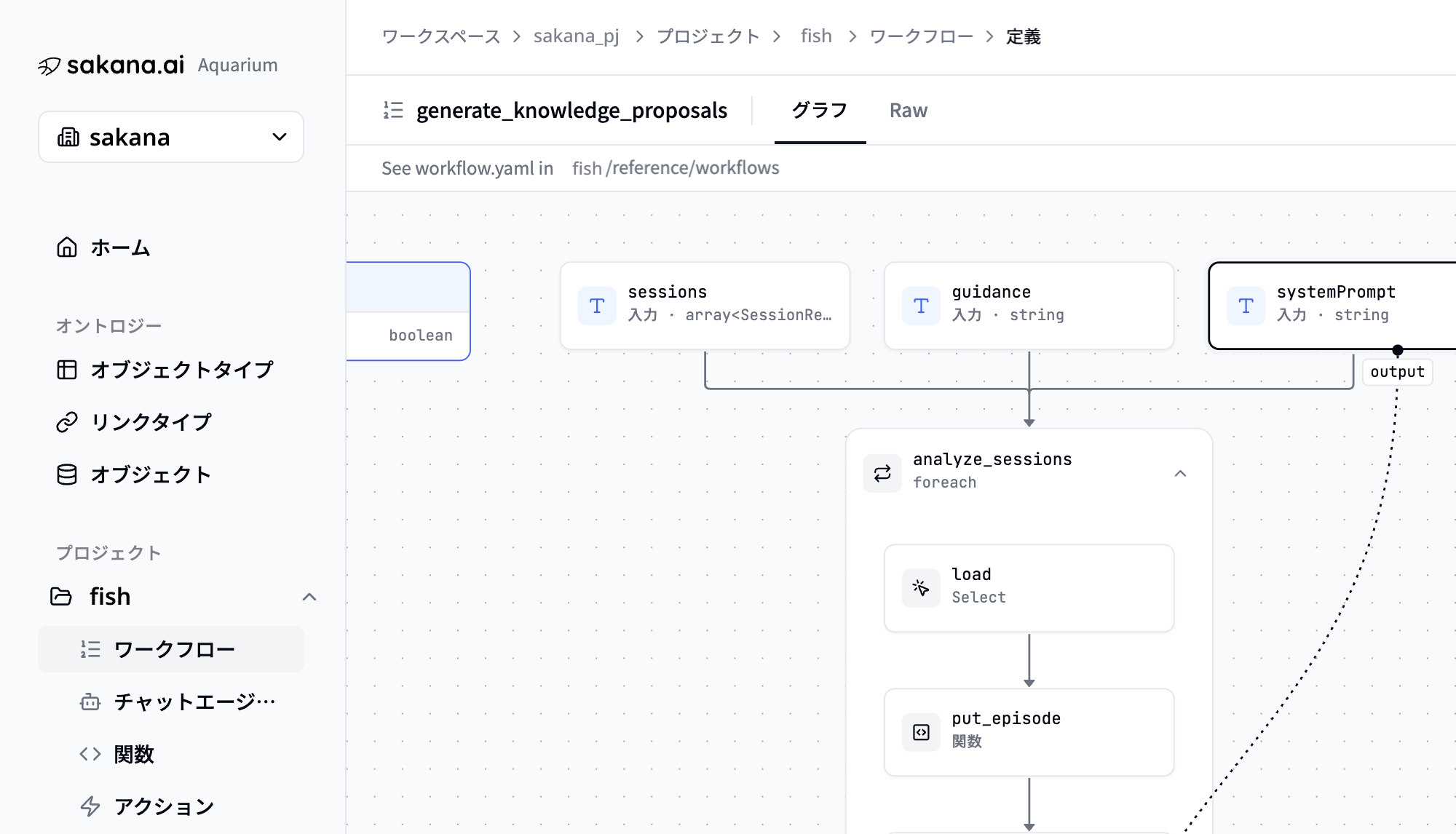Viewport: 1456px width, 834px height.
Task: Collapse the fish project in sidebar
Action: pyautogui.click(x=309, y=597)
